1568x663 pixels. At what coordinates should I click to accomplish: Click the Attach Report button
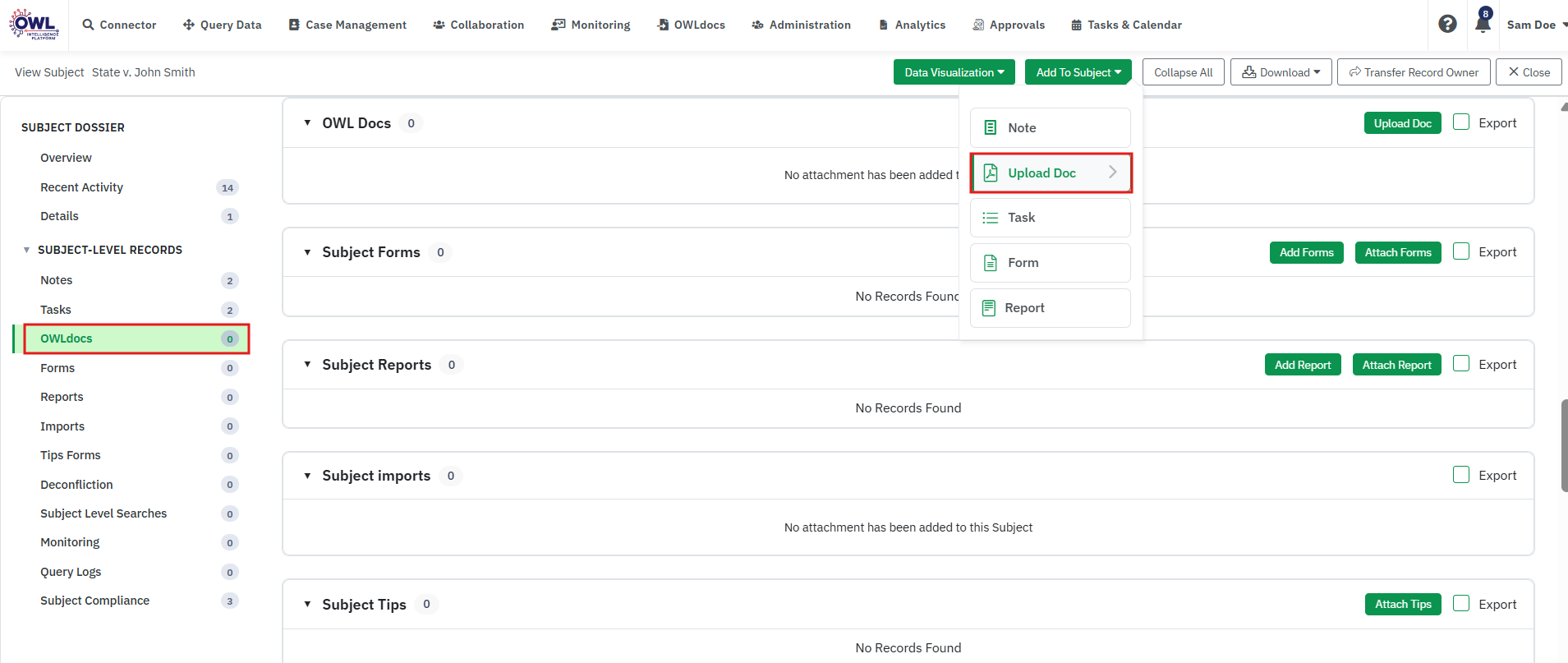[1397, 365]
